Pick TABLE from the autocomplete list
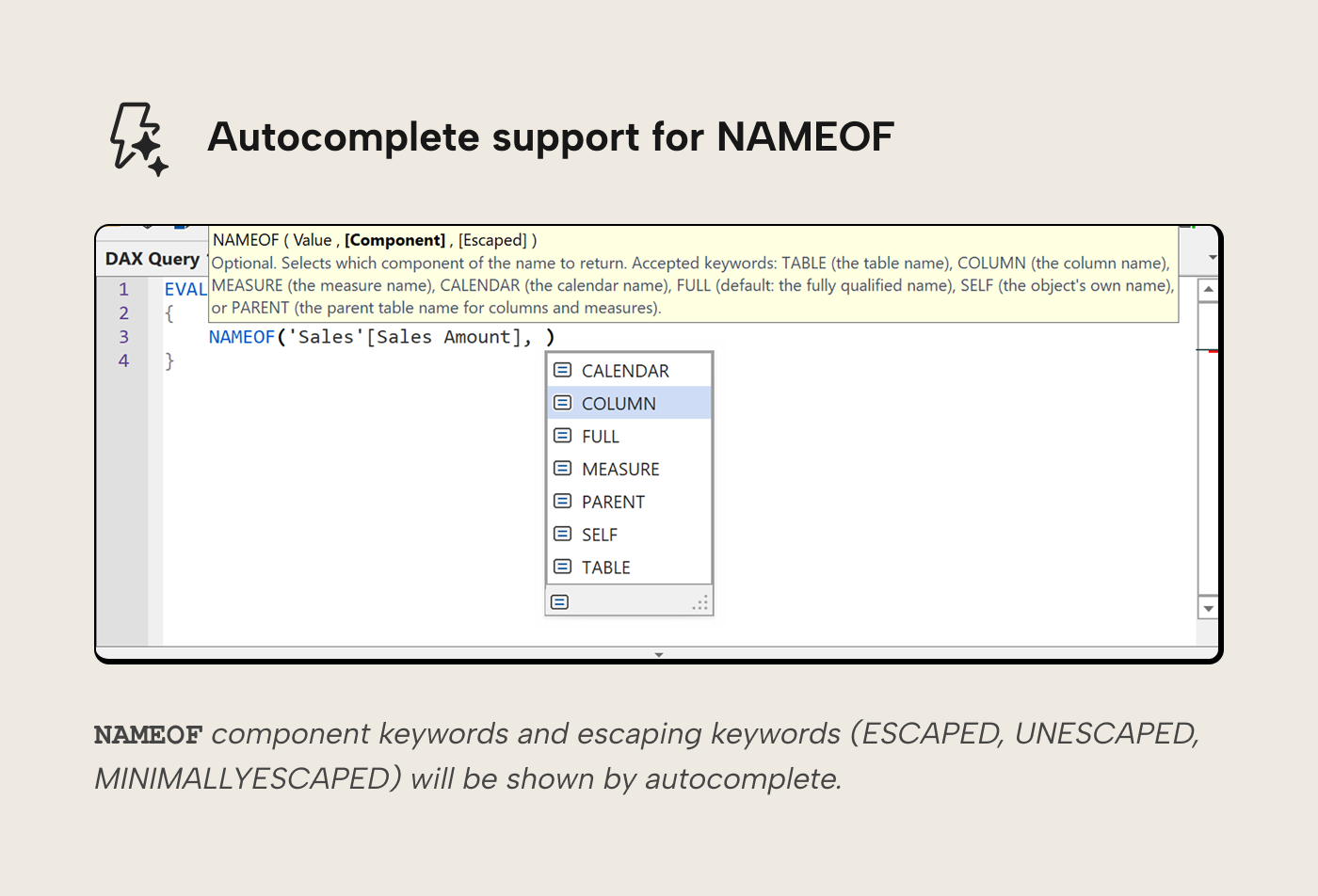1318x896 pixels. 629,568
